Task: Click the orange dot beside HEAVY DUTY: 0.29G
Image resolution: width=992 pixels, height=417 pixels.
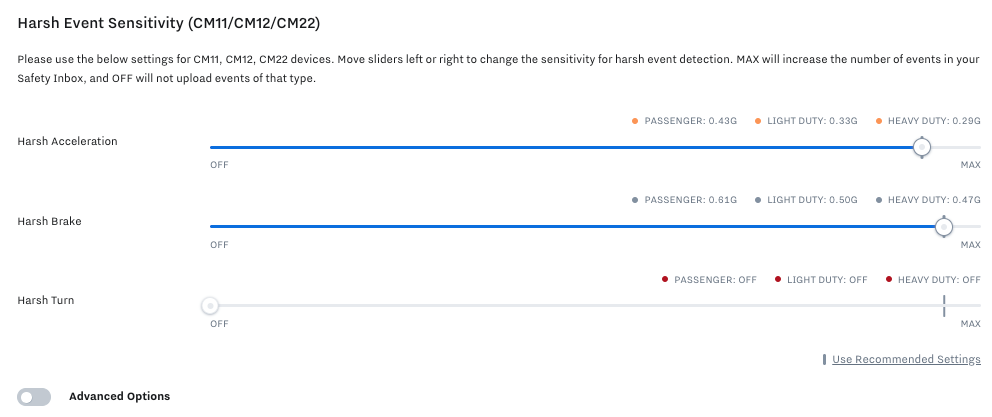Action: click(x=878, y=121)
